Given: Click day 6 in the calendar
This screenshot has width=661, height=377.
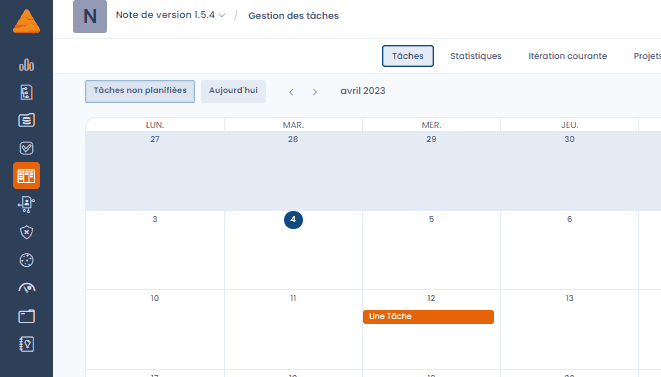Looking at the screenshot, I should (569, 219).
